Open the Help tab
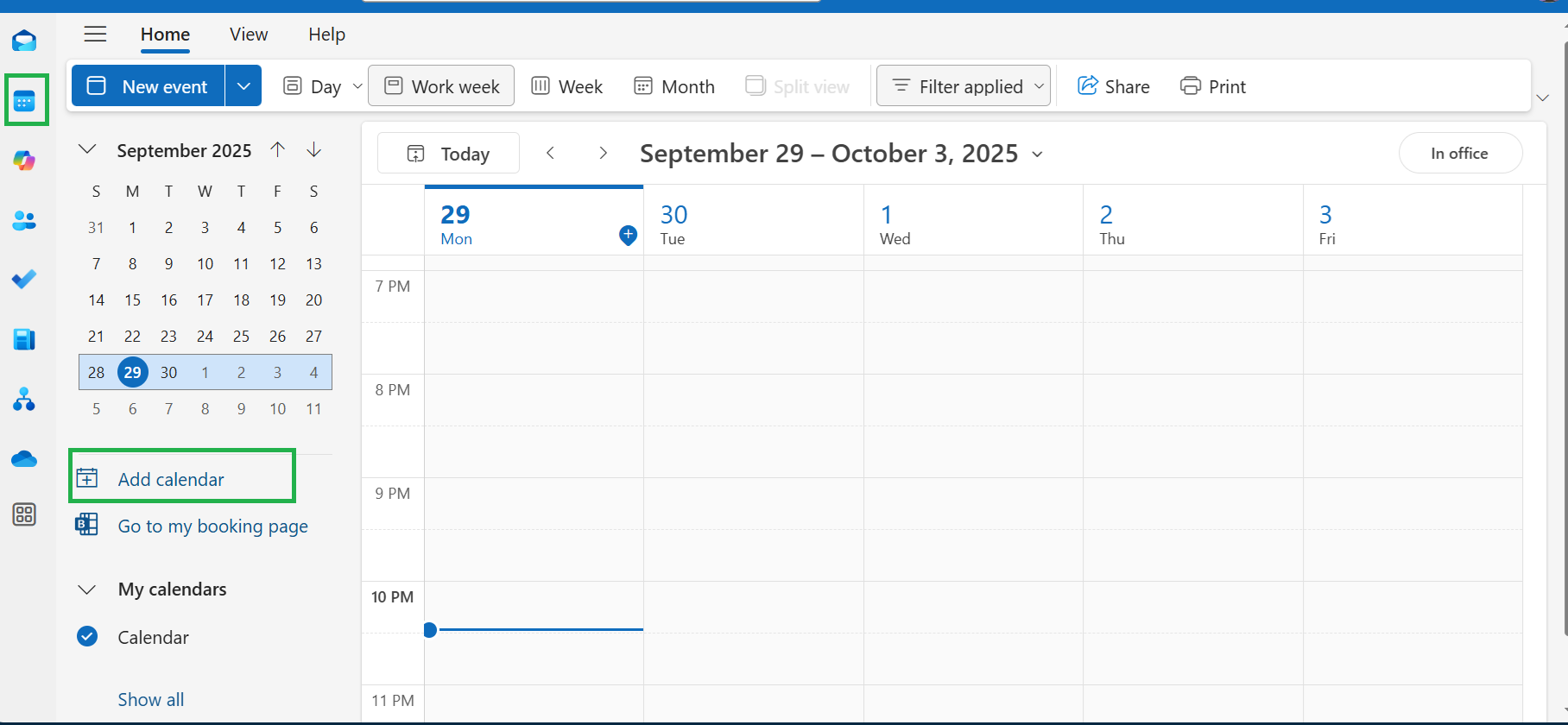Image resolution: width=1568 pixels, height=725 pixels. click(326, 35)
